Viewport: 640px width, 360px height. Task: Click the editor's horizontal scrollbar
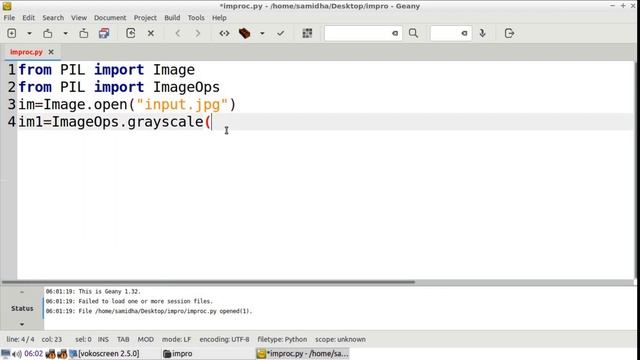point(208,282)
